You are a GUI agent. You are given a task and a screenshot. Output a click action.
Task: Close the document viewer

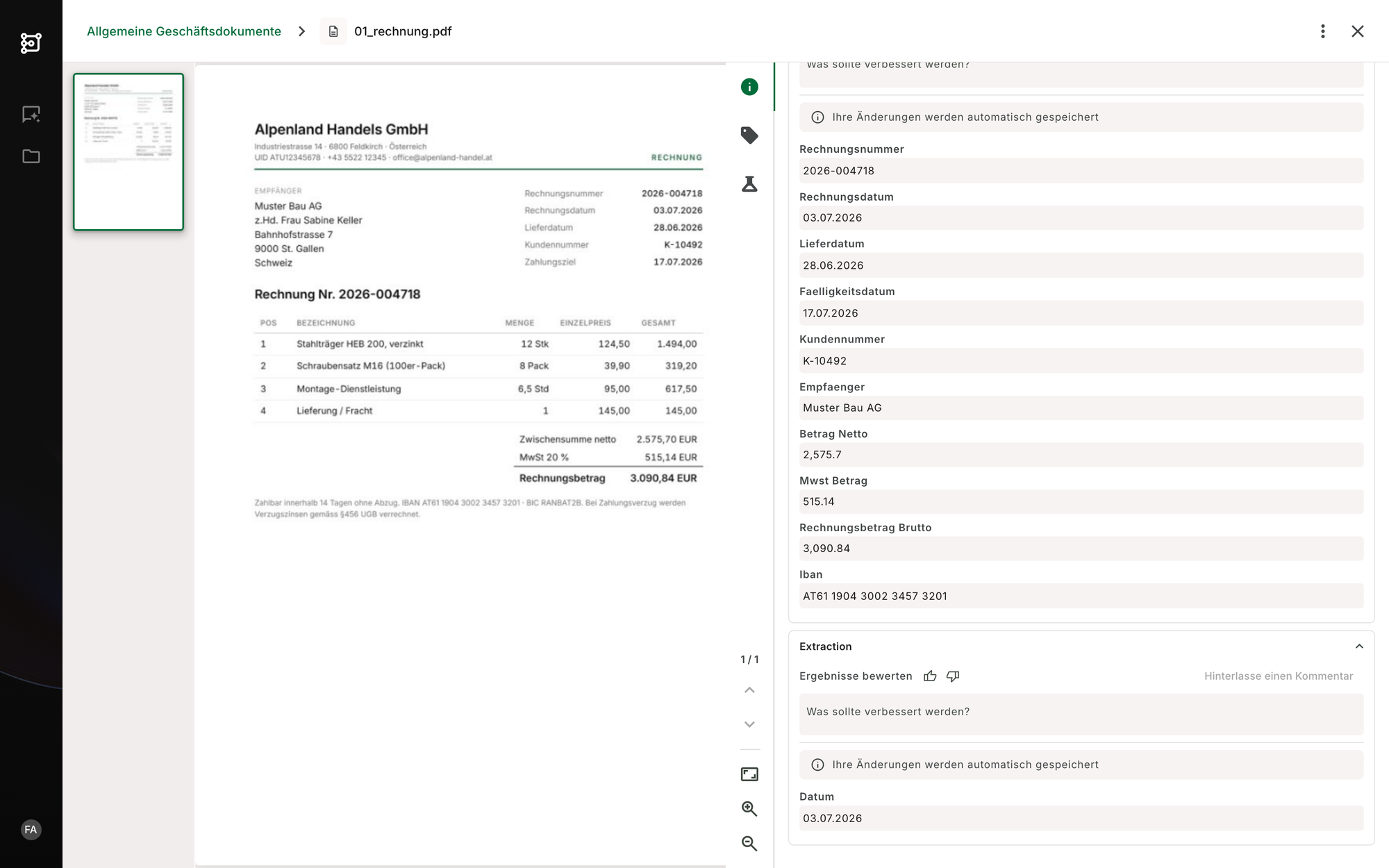[1358, 31]
